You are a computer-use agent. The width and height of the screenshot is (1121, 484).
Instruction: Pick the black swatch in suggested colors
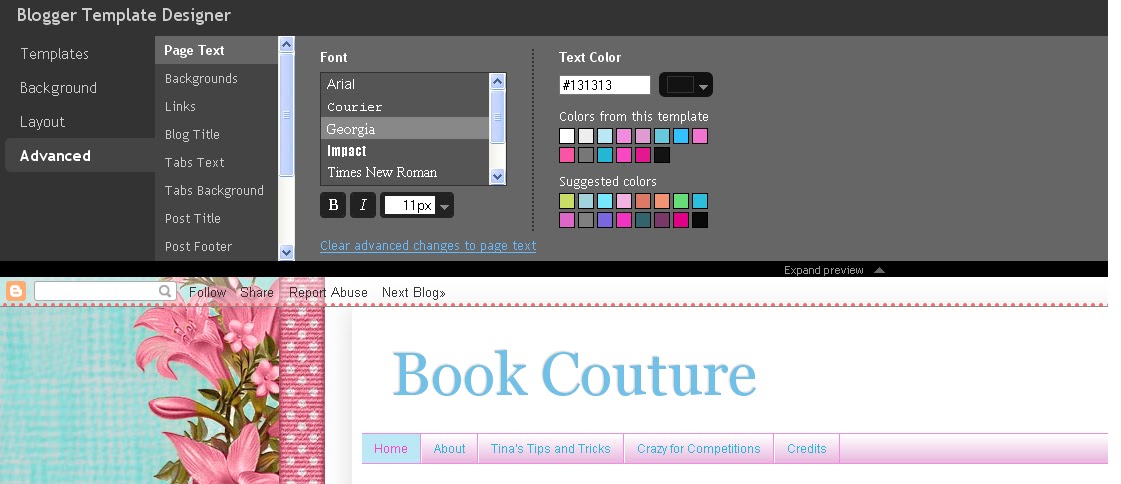pyautogui.click(x=700, y=219)
